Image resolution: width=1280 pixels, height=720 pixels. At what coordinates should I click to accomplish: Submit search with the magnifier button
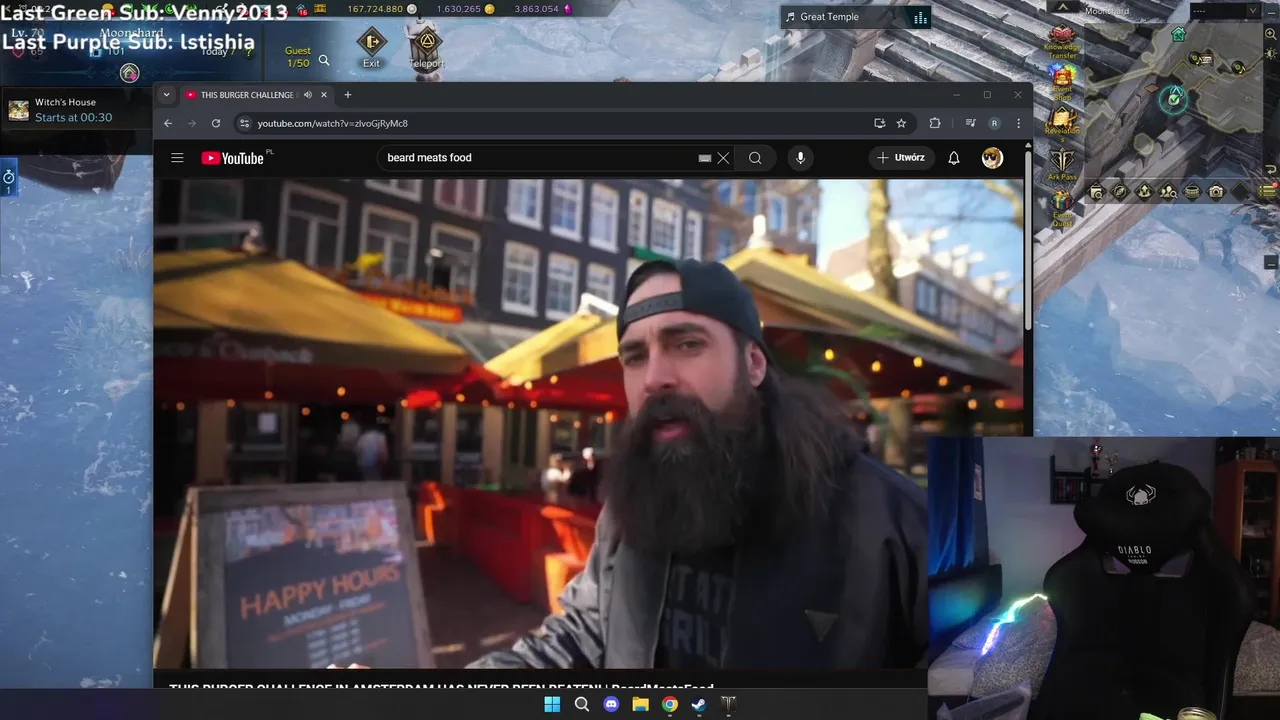(755, 158)
